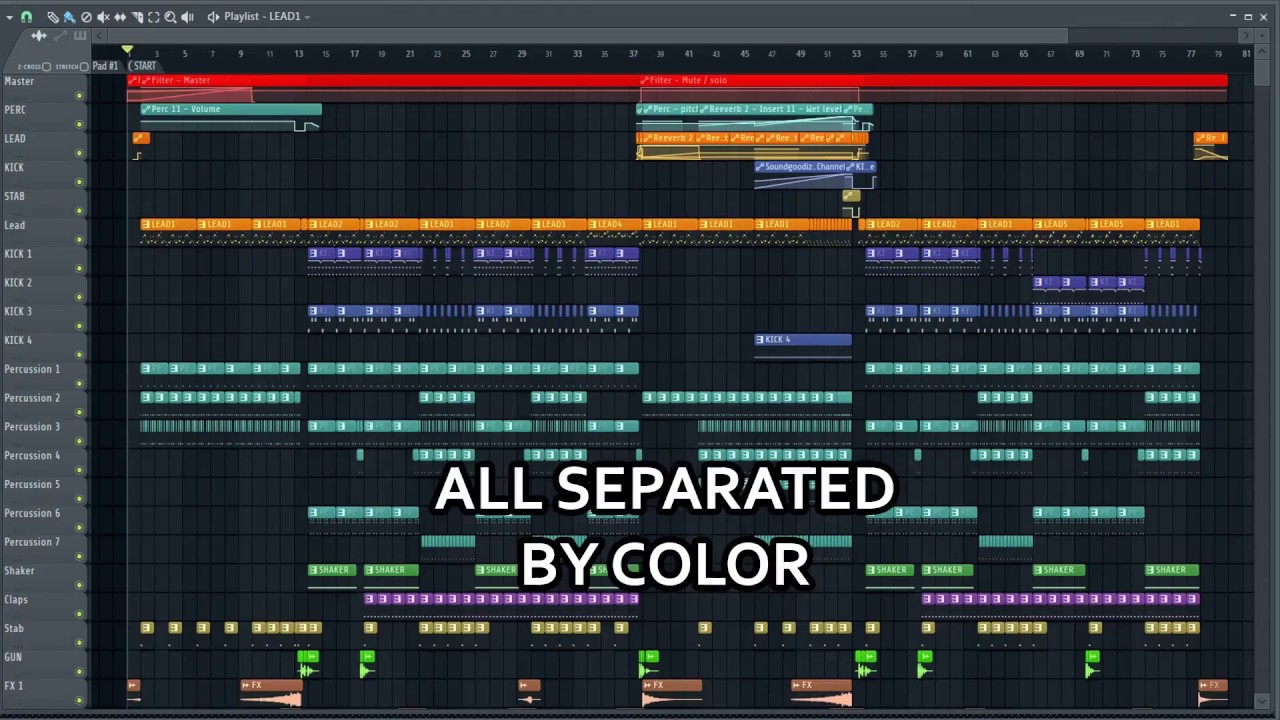Select the Zoom magnifier tool
Screen dimensions: 1280x720
[x=171, y=17]
